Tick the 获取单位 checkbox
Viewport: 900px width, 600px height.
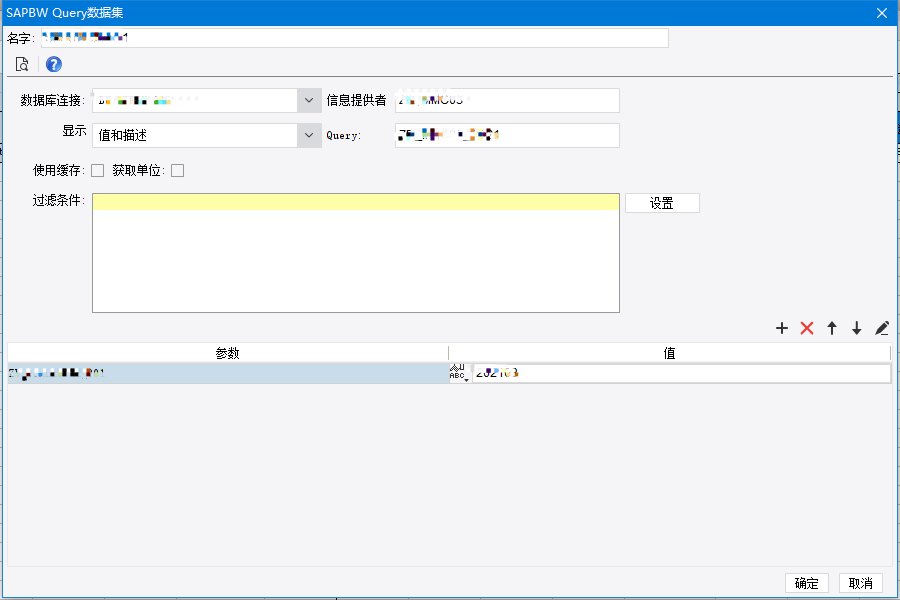pos(178,171)
